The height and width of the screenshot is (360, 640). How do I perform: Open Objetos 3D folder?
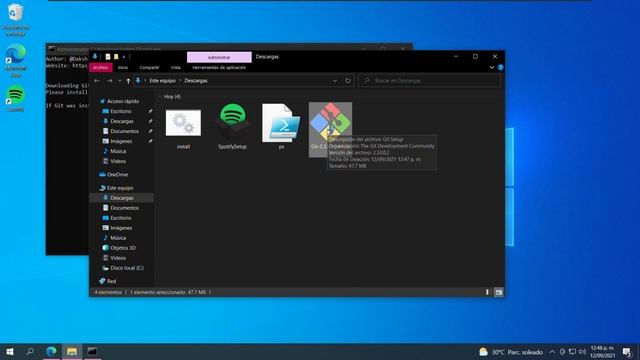(x=123, y=248)
